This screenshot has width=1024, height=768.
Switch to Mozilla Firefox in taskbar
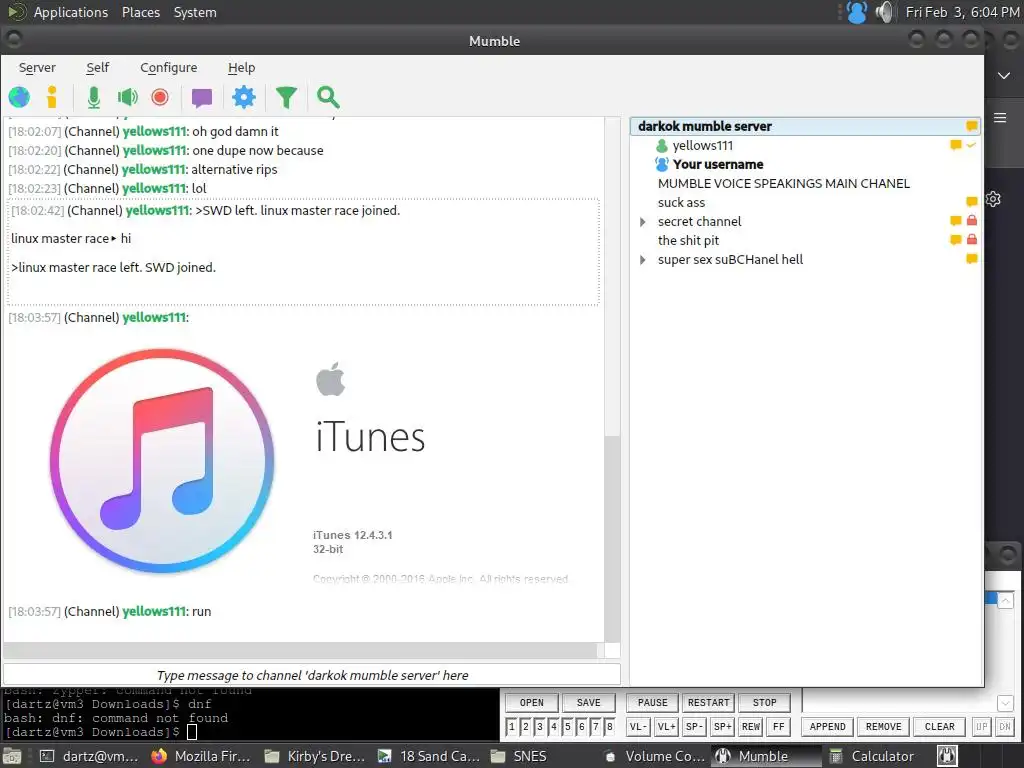(x=200, y=756)
